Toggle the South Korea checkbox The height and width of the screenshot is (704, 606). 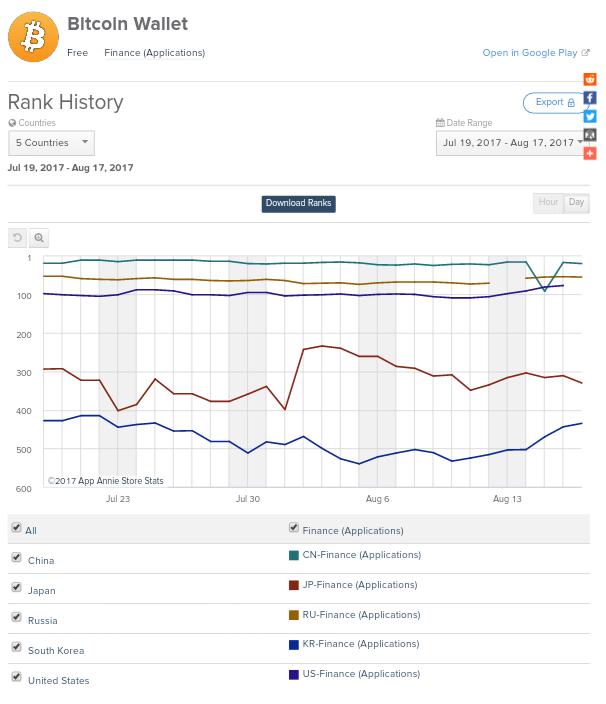[x=16, y=647]
